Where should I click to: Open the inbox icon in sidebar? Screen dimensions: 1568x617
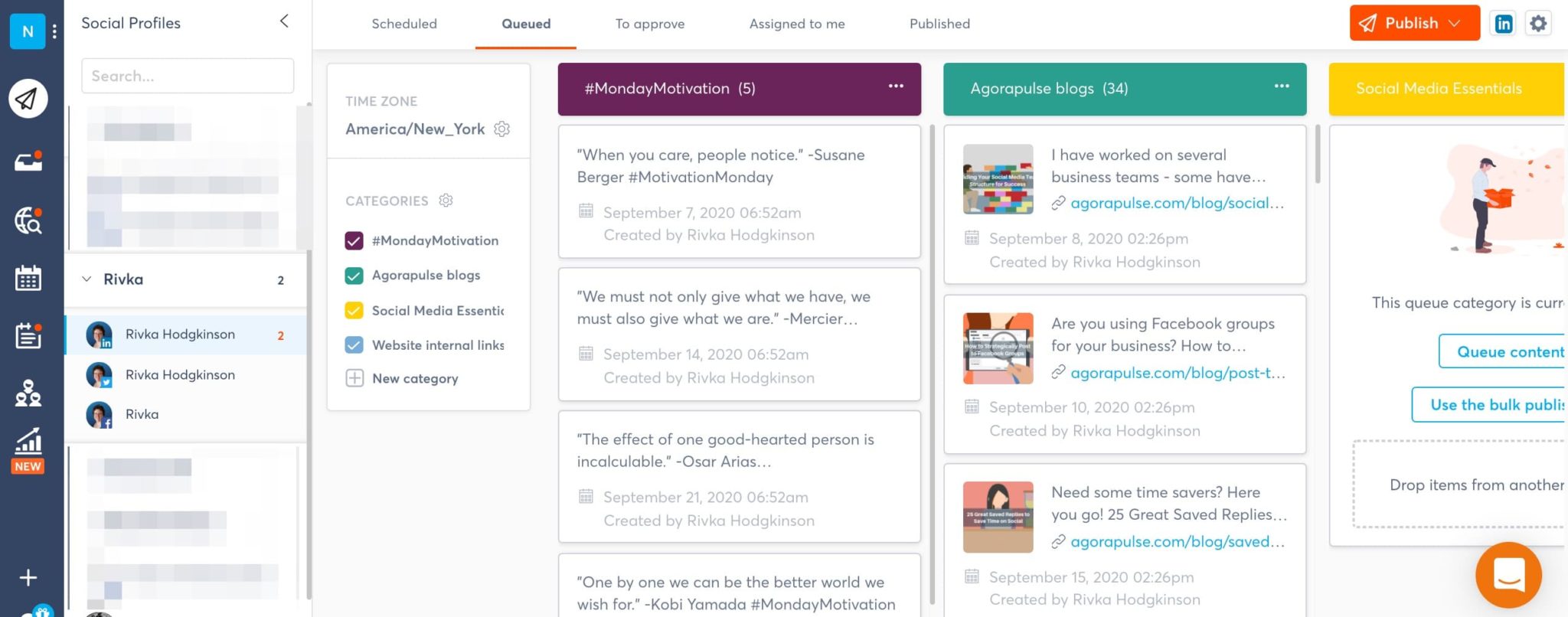point(28,162)
